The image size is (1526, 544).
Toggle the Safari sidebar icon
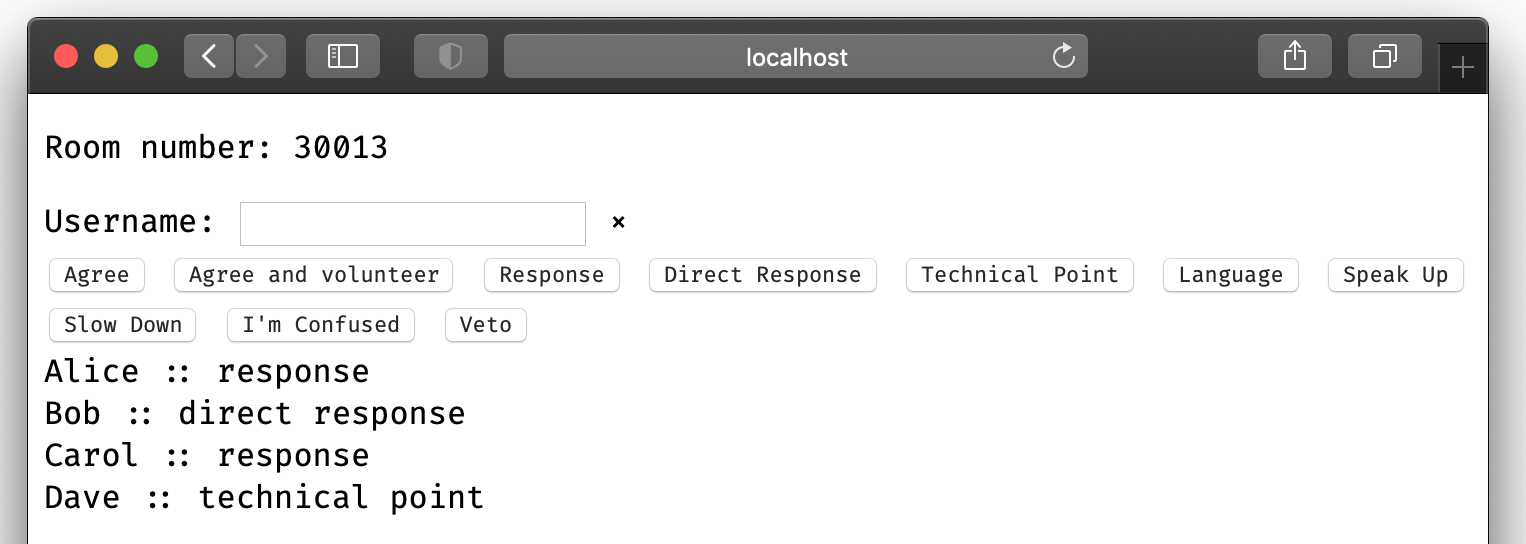[x=343, y=56]
